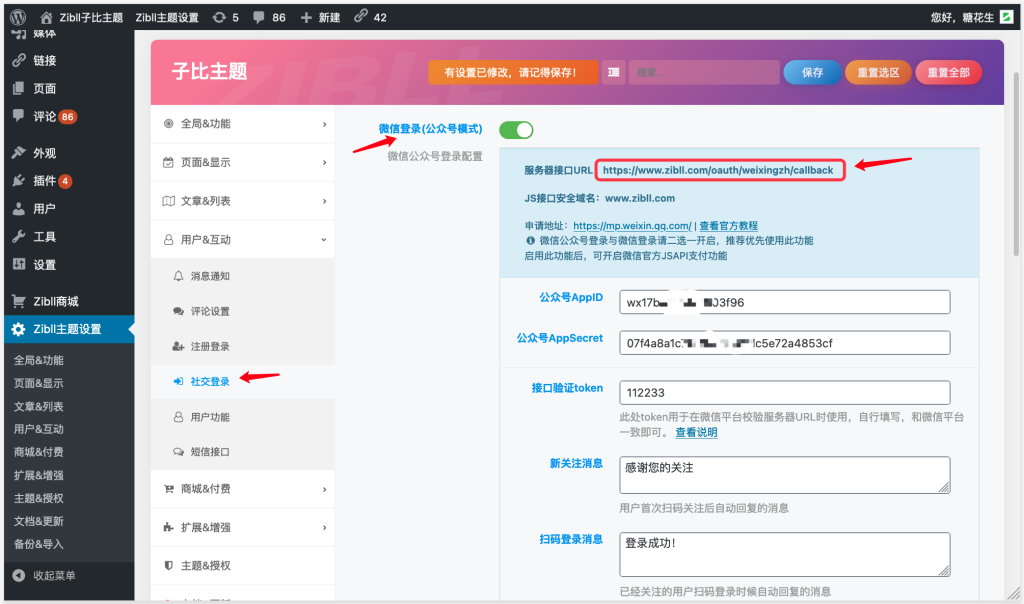Image resolution: width=1024 pixels, height=604 pixels.
Task: Click the updates icon showing 5
Action: click(x=219, y=17)
